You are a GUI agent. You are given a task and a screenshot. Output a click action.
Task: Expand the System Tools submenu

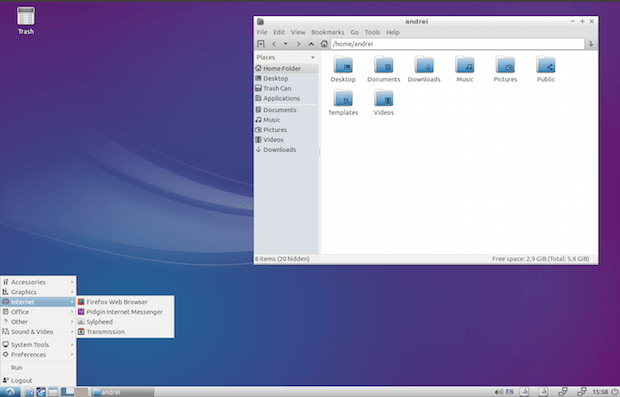[38, 344]
